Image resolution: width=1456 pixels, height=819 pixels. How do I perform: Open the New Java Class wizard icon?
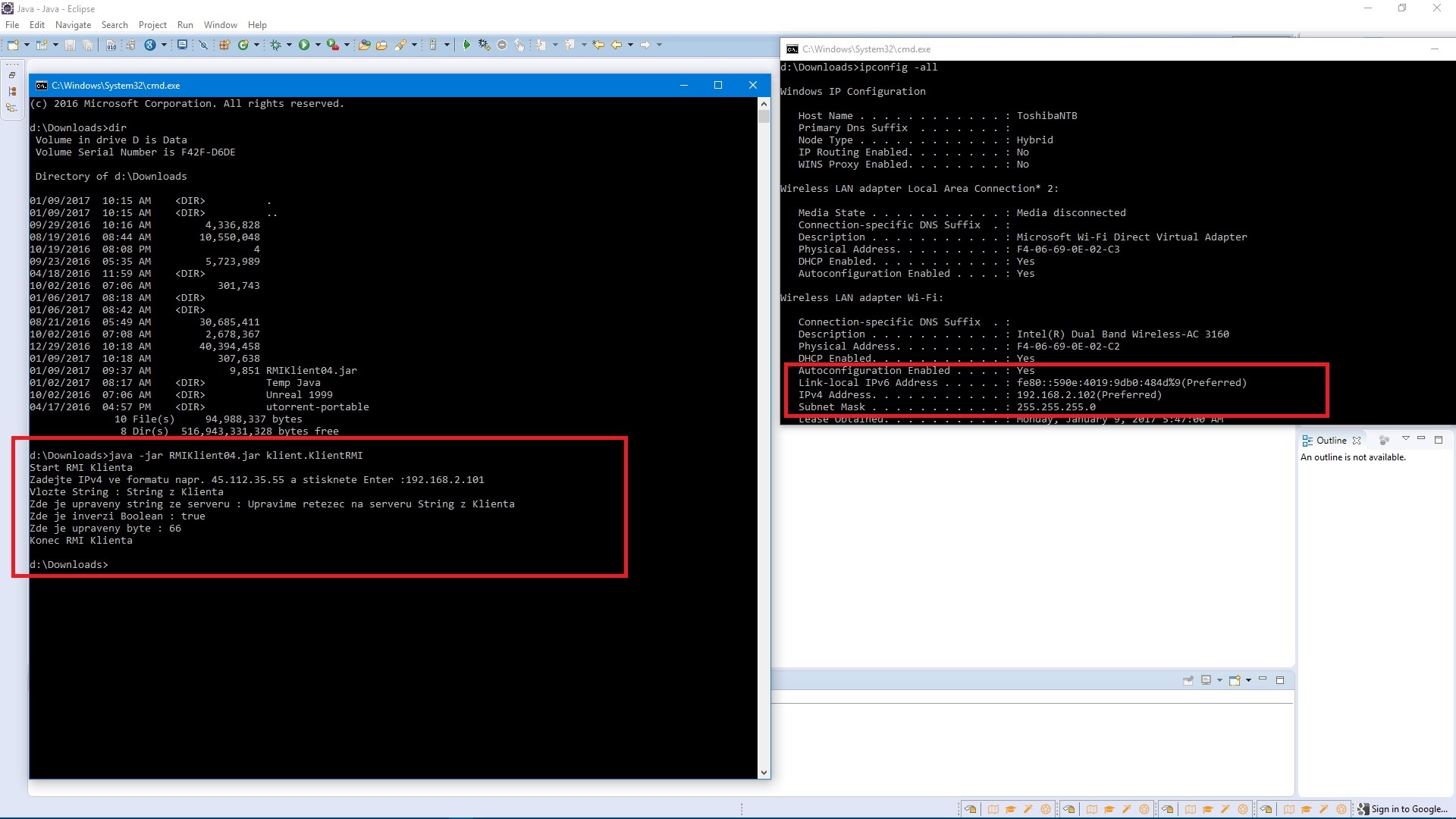[243, 45]
